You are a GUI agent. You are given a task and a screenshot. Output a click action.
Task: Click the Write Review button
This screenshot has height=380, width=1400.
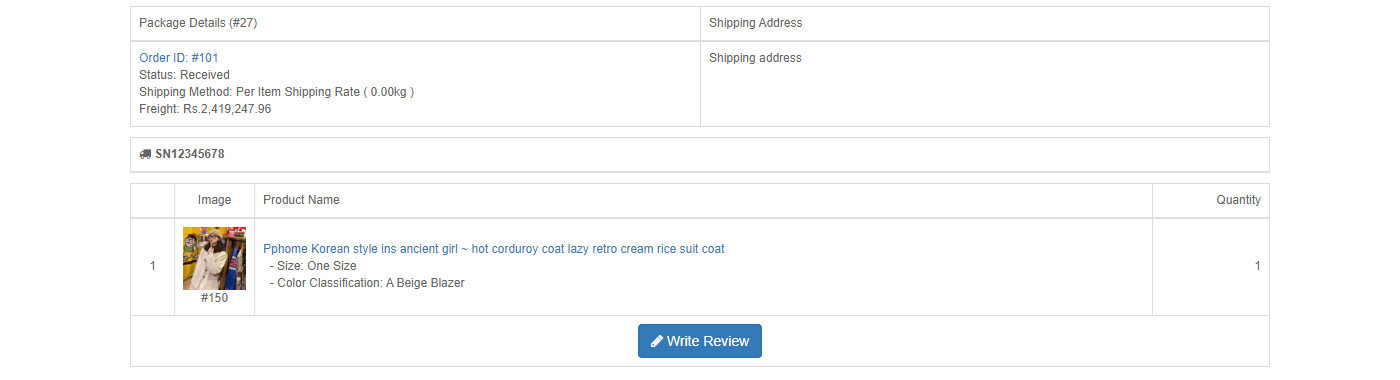700,341
